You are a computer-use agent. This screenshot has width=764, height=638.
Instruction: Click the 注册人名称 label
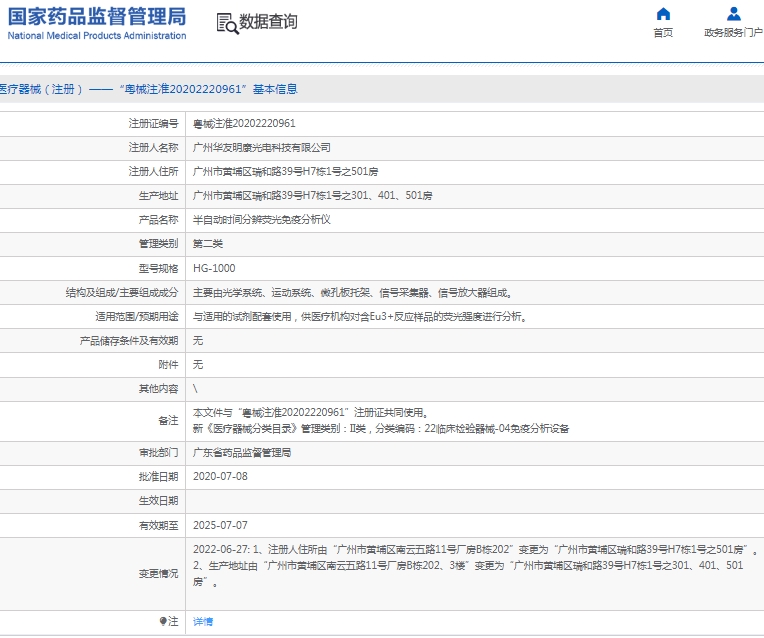point(153,148)
